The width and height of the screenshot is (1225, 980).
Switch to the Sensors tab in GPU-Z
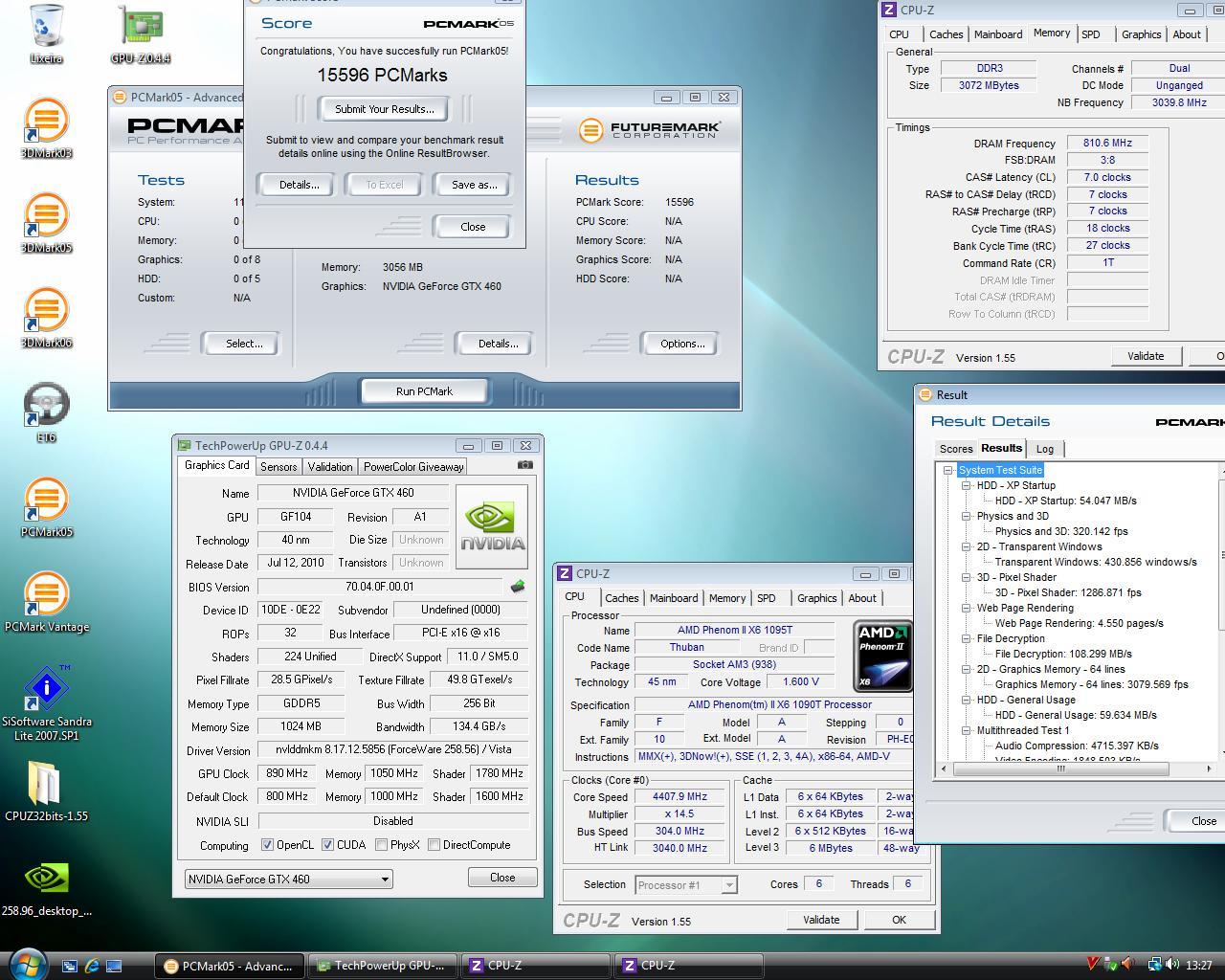pyautogui.click(x=278, y=467)
